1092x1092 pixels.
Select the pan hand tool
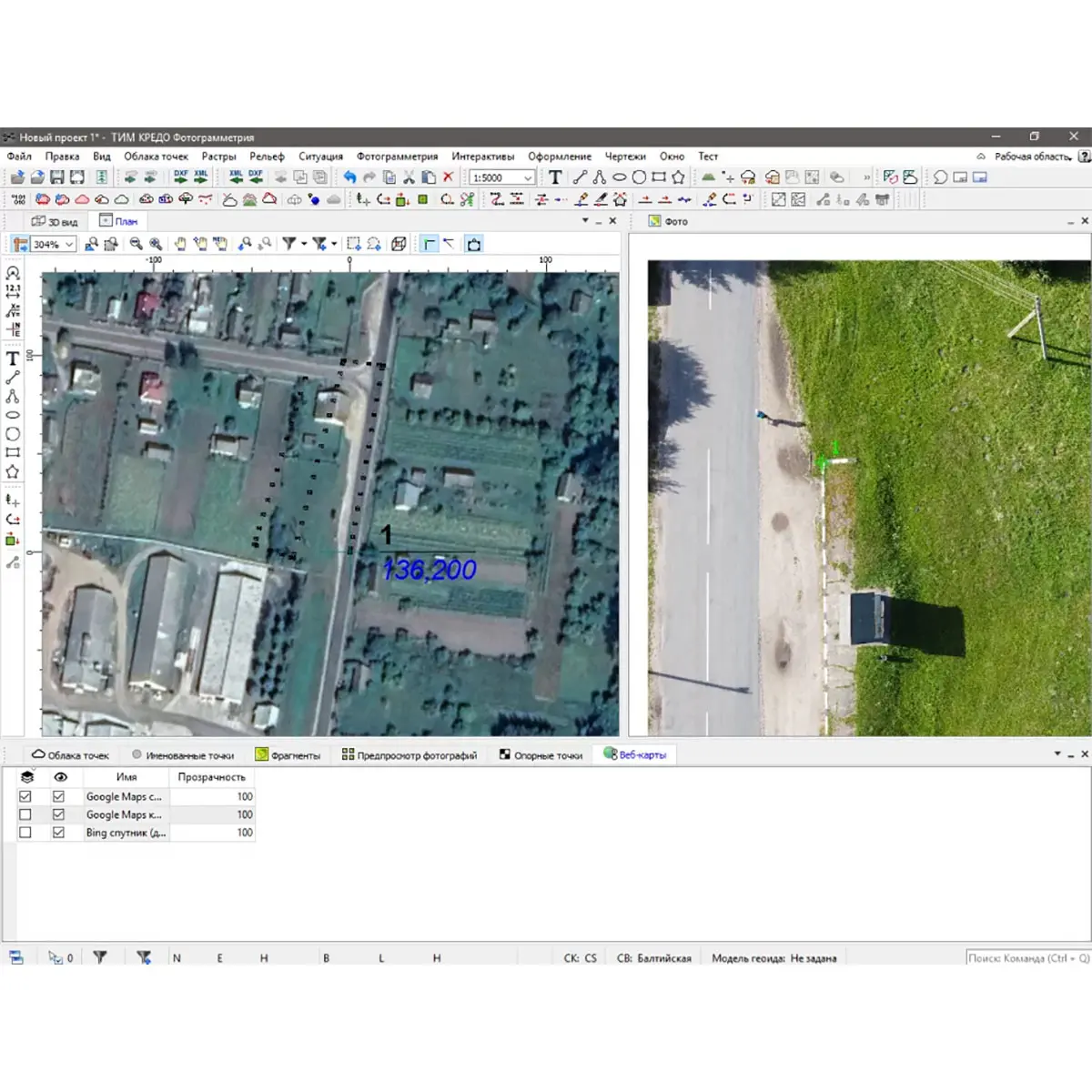pos(180,244)
